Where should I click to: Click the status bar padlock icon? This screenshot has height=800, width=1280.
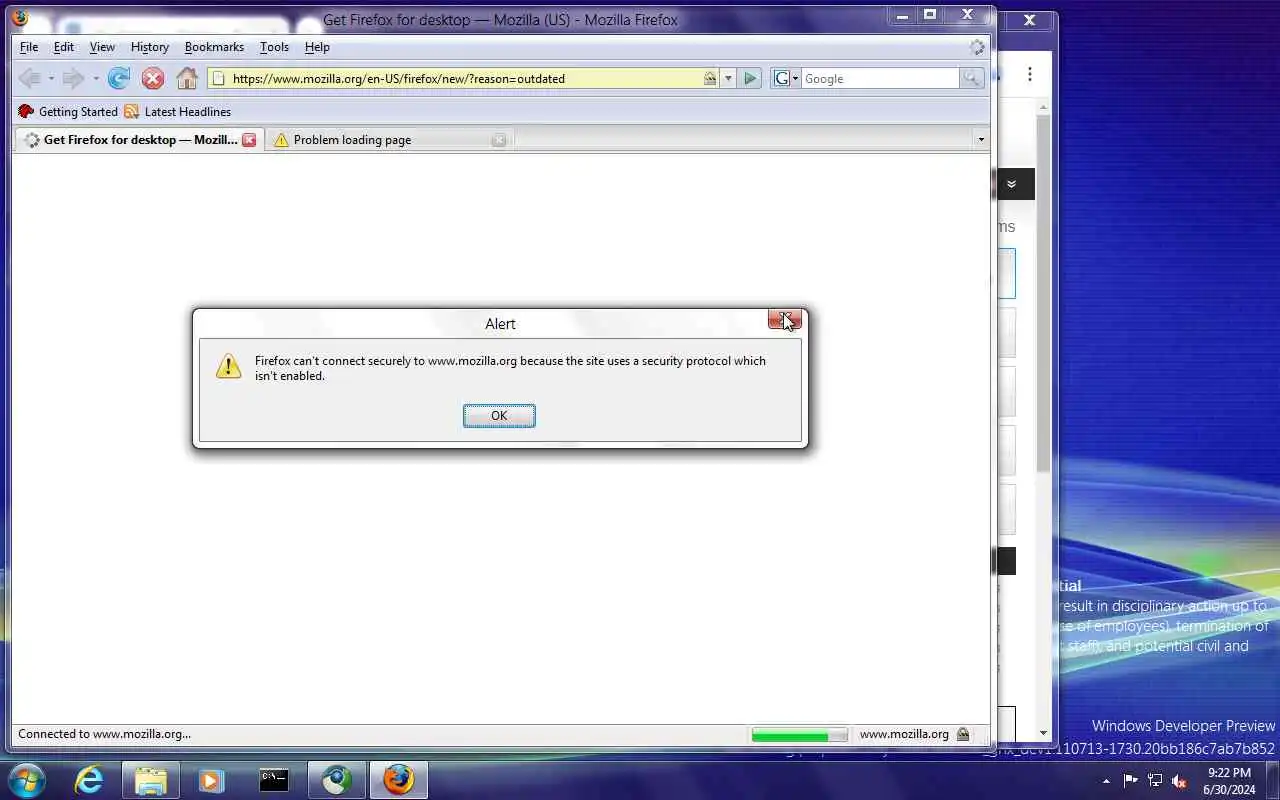[x=963, y=734]
